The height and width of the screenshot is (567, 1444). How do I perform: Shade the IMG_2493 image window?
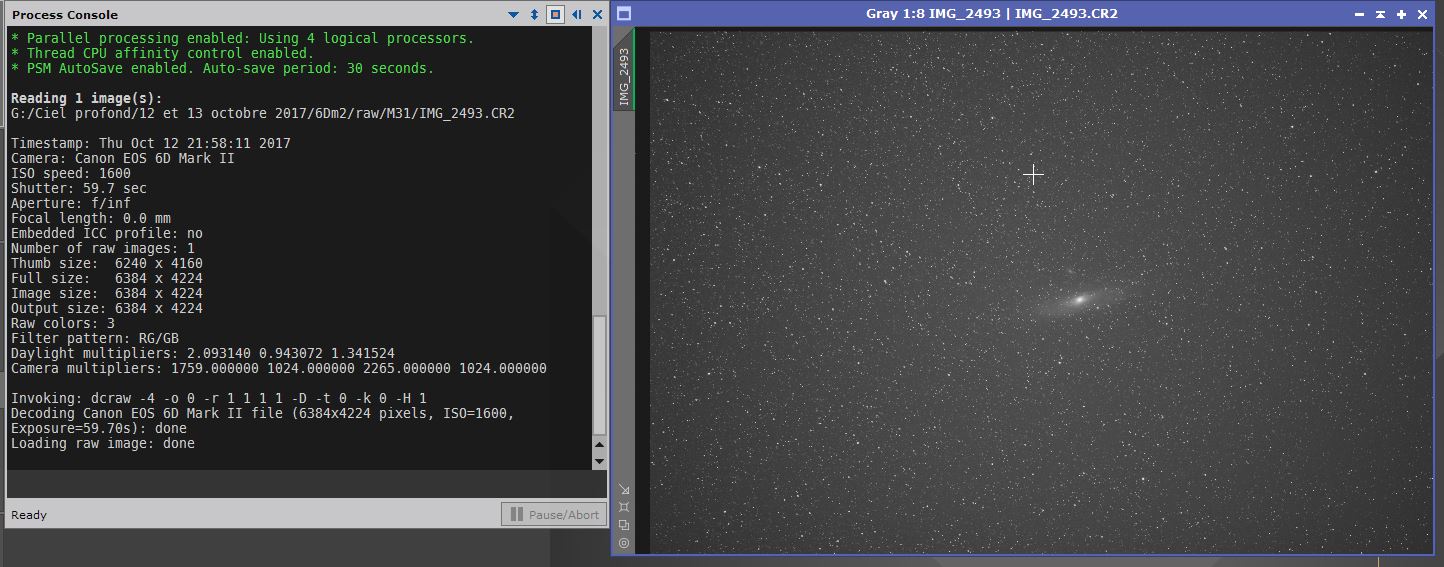tap(1380, 14)
